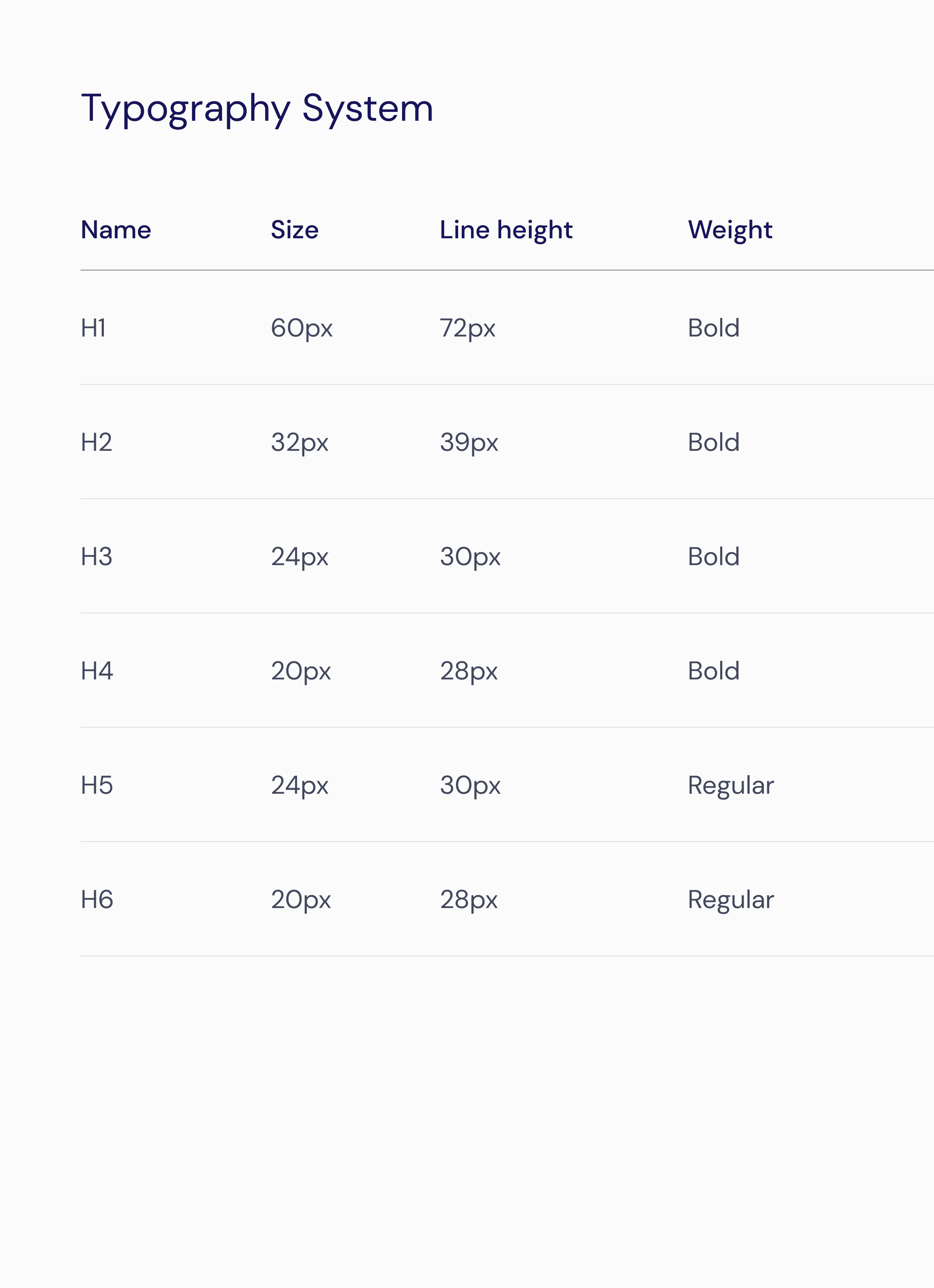Select the H2 row name
The height and width of the screenshot is (1288, 934).
tap(96, 442)
